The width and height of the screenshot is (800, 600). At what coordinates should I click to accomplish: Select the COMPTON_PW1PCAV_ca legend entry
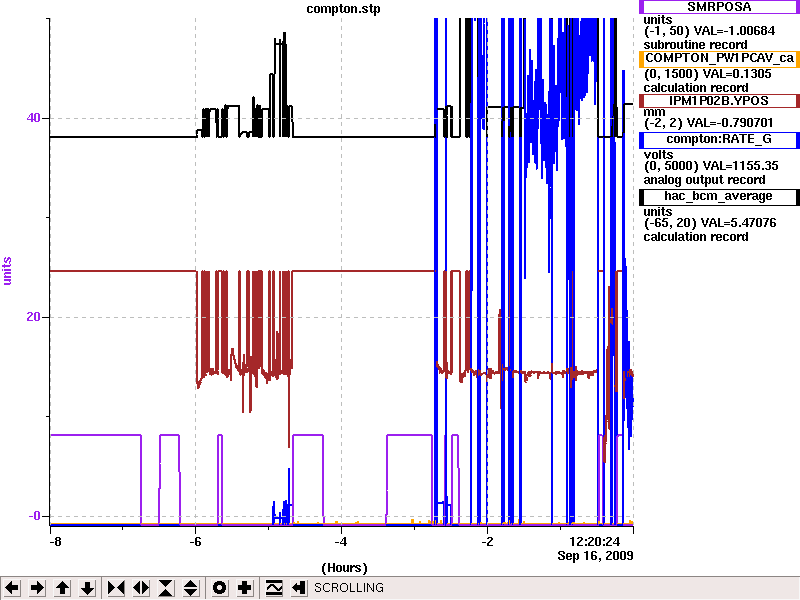(x=719, y=59)
